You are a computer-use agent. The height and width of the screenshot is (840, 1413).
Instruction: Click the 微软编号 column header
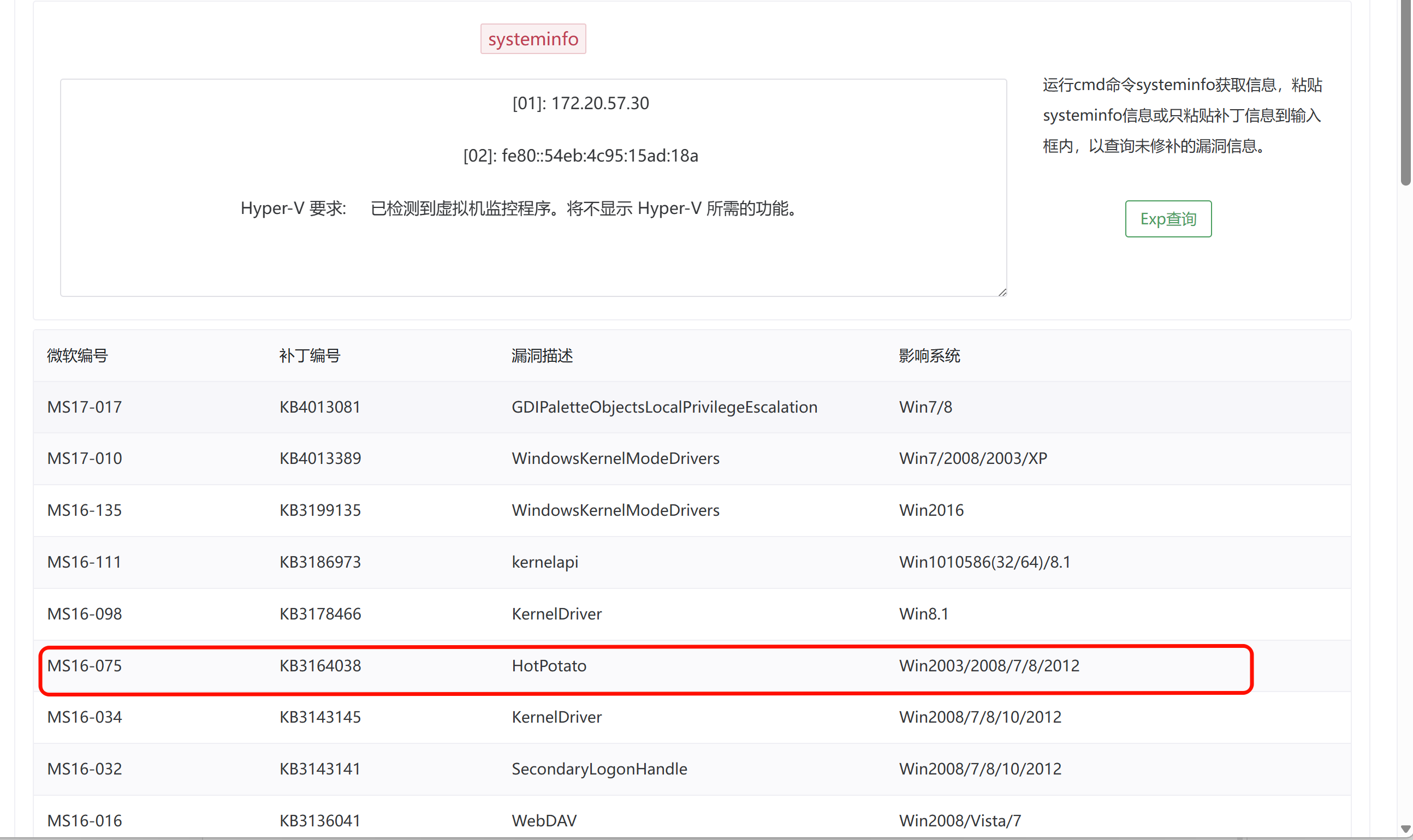78,355
